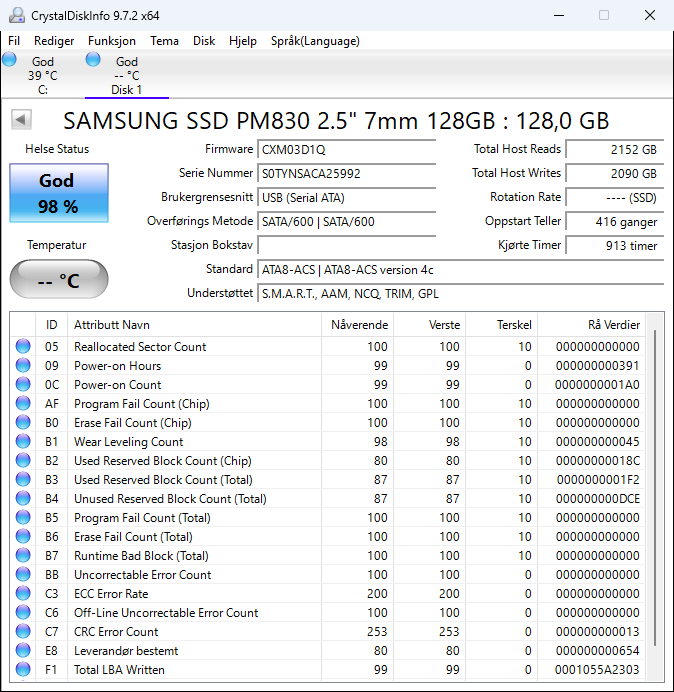The width and height of the screenshot is (674, 692).
Task: Click the God 98 % health status button
Action: coord(59,193)
